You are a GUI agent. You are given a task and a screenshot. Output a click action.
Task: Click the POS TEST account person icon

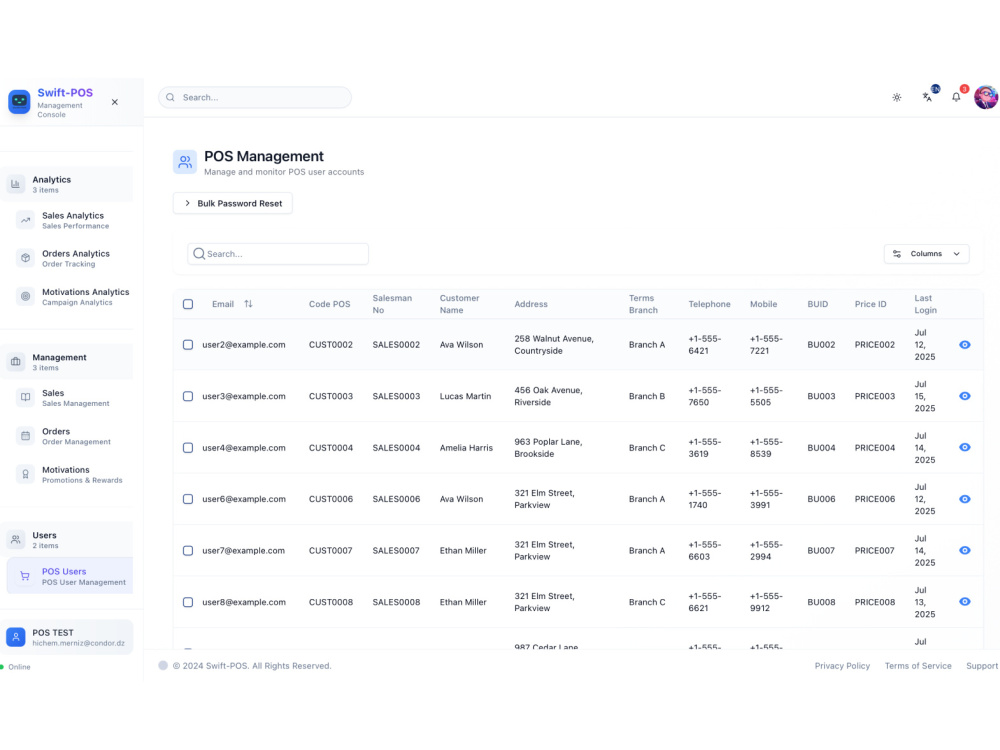point(16,637)
